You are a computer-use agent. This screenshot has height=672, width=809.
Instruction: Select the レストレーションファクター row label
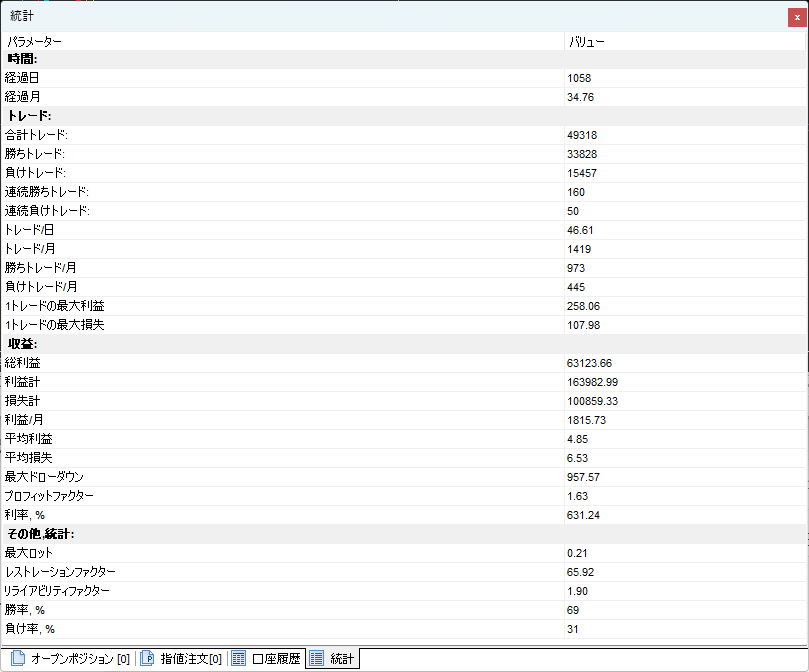(60, 572)
